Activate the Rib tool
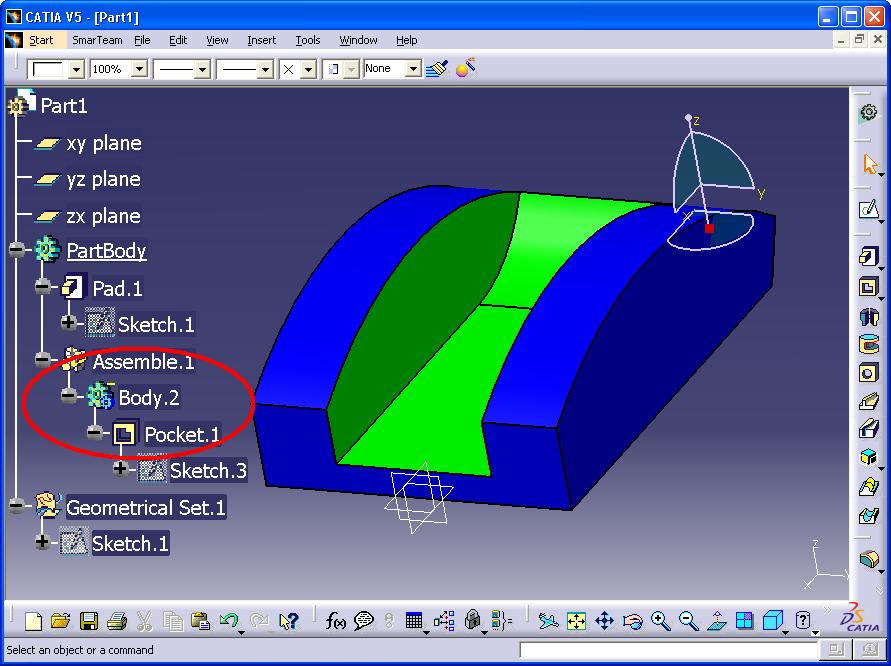The image size is (891, 666). tap(868, 402)
